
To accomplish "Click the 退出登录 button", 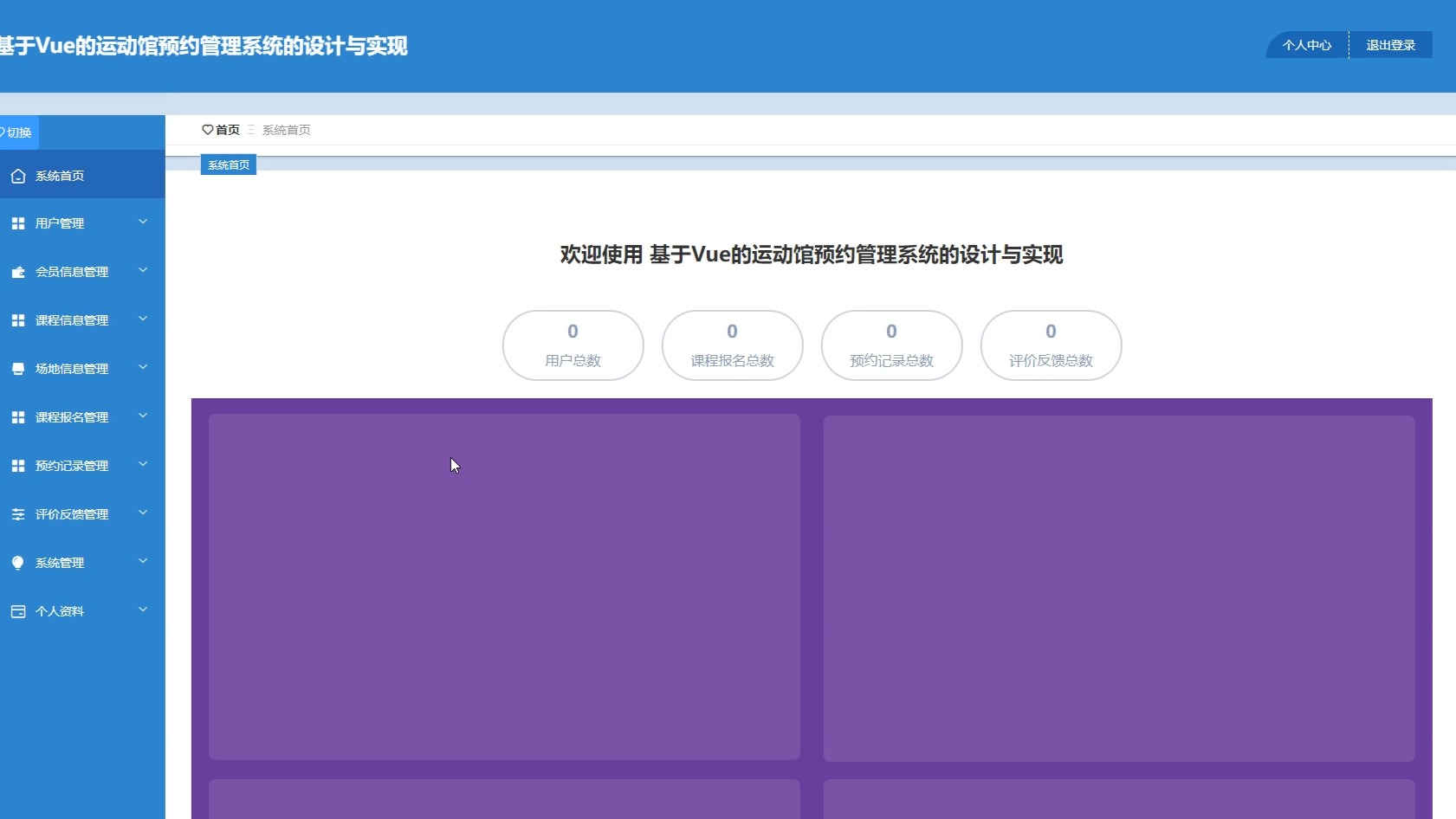I will click(1391, 45).
